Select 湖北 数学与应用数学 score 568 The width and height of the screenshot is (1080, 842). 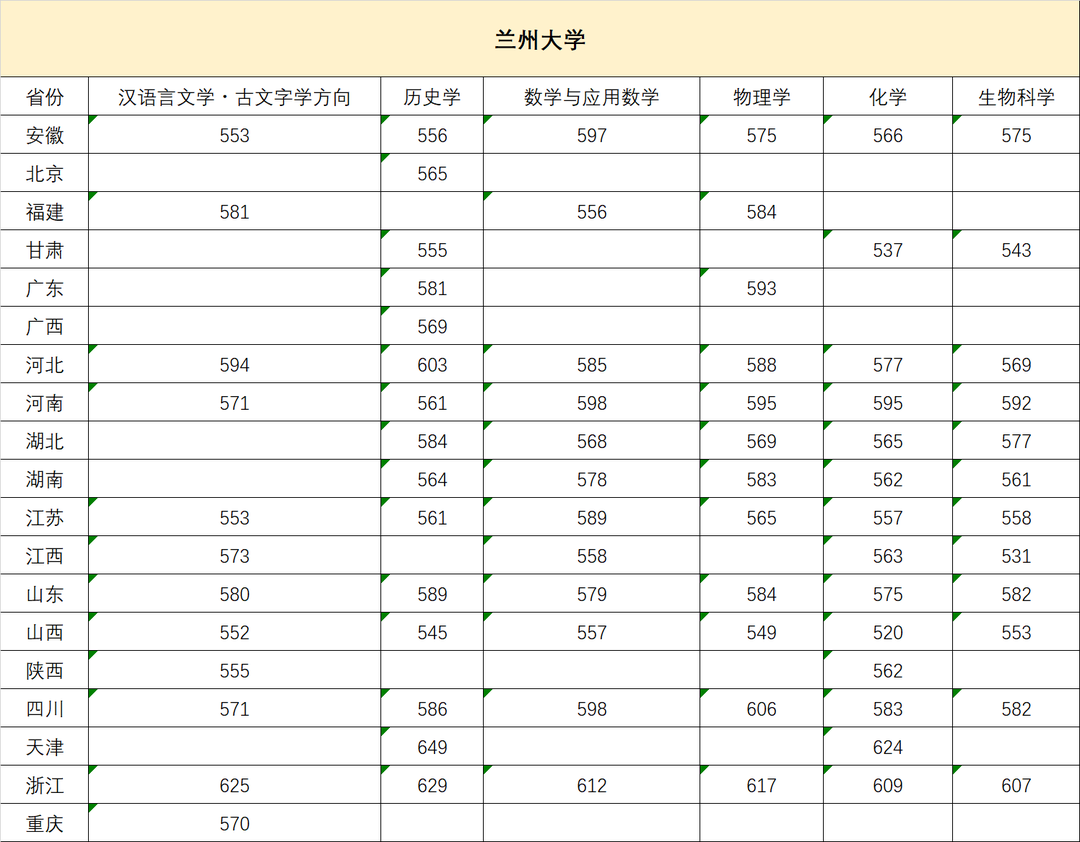592,441
